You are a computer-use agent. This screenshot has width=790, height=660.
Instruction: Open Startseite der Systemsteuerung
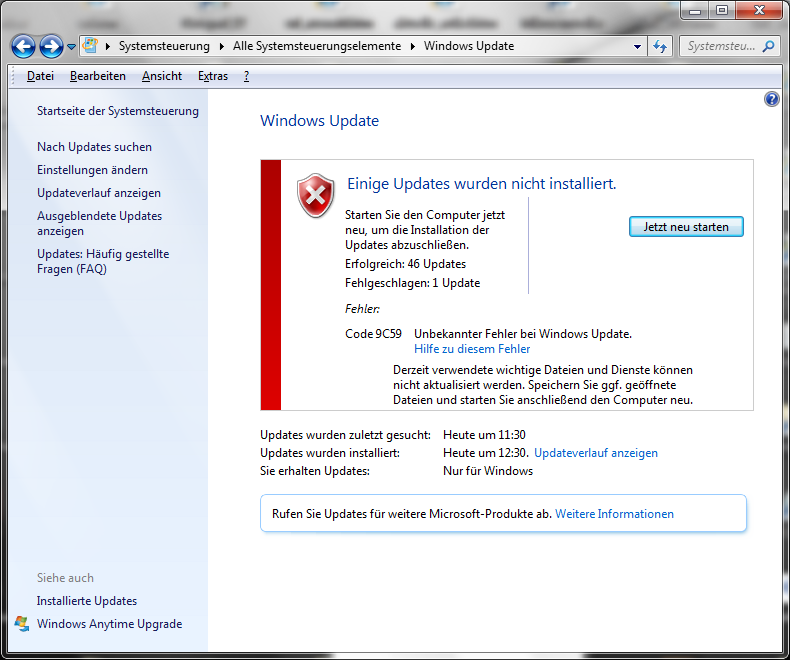pos(118,111)
